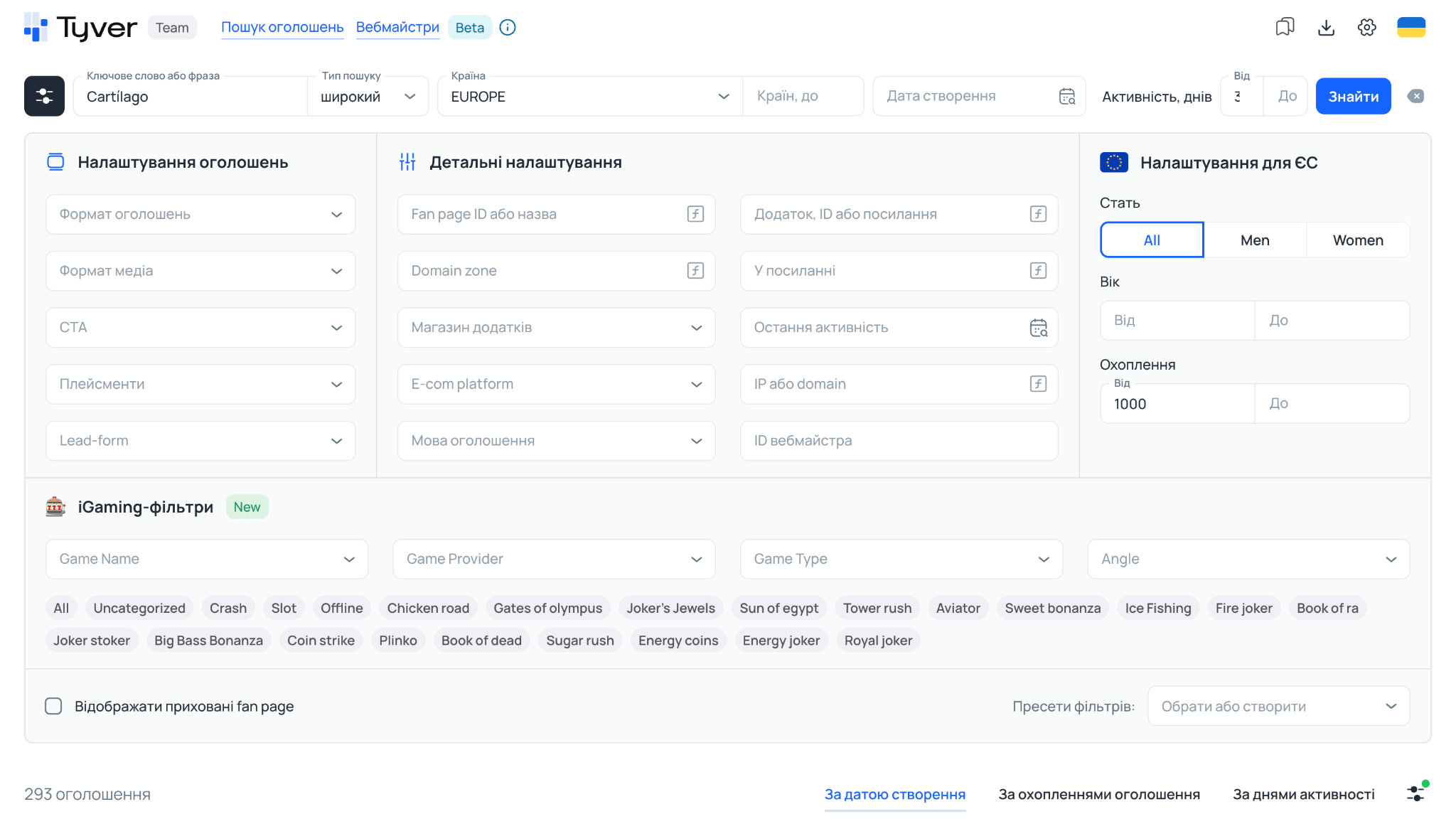1456x819 pixels.
Task: Expand the Game Provider dropdown
Action: (554, 559)
